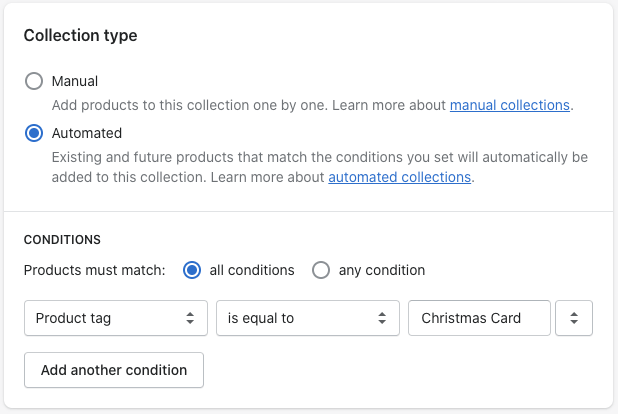Click the Christmas Card value input field
Image resolution: width=618 pixels, height=414 pixels.
click(479, 318)
